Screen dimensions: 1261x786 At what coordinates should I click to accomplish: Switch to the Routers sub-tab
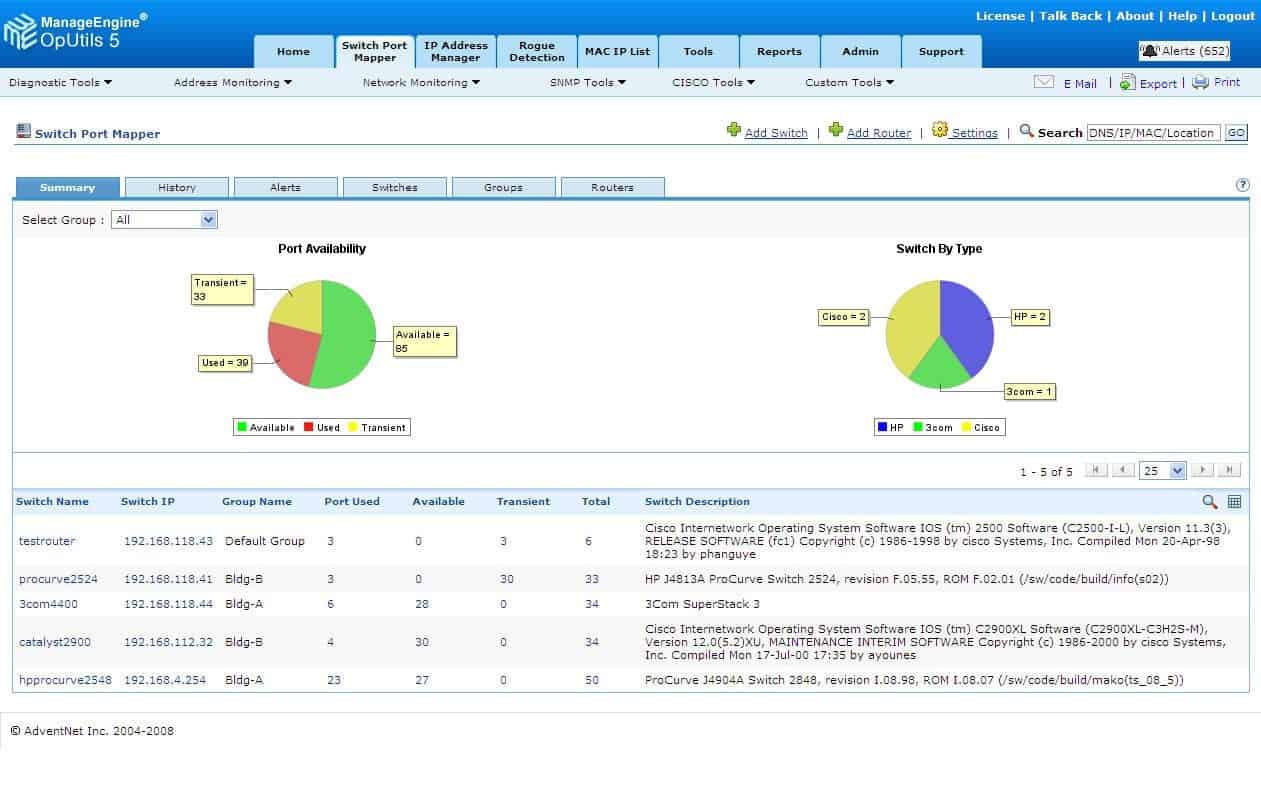(x=612, y=188)
